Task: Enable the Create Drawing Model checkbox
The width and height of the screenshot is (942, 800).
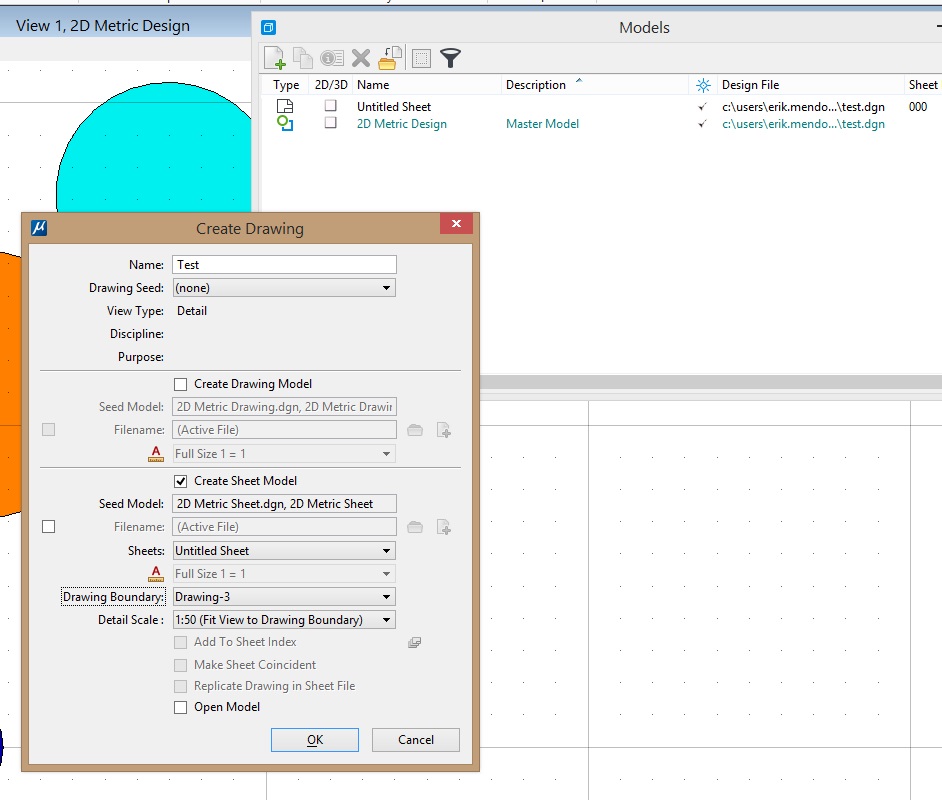Action: point(180,383)
